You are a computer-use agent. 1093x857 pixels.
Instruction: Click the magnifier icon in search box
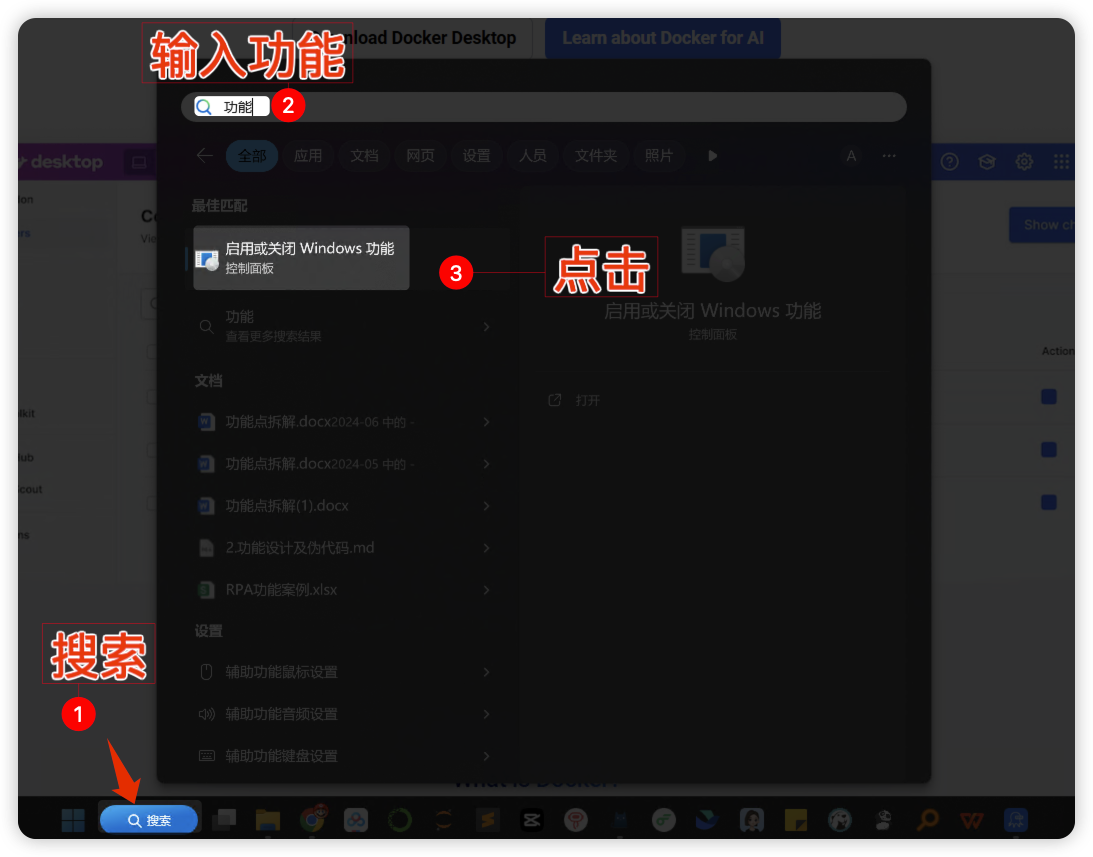pyautogui.click(x=204, y=107)
